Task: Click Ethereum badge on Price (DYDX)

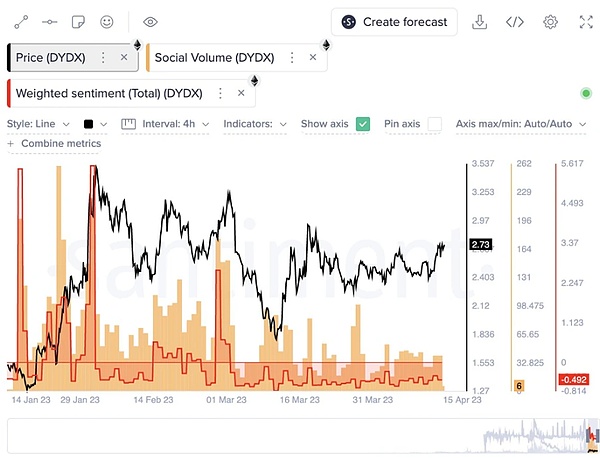Action: pos(137,45)
